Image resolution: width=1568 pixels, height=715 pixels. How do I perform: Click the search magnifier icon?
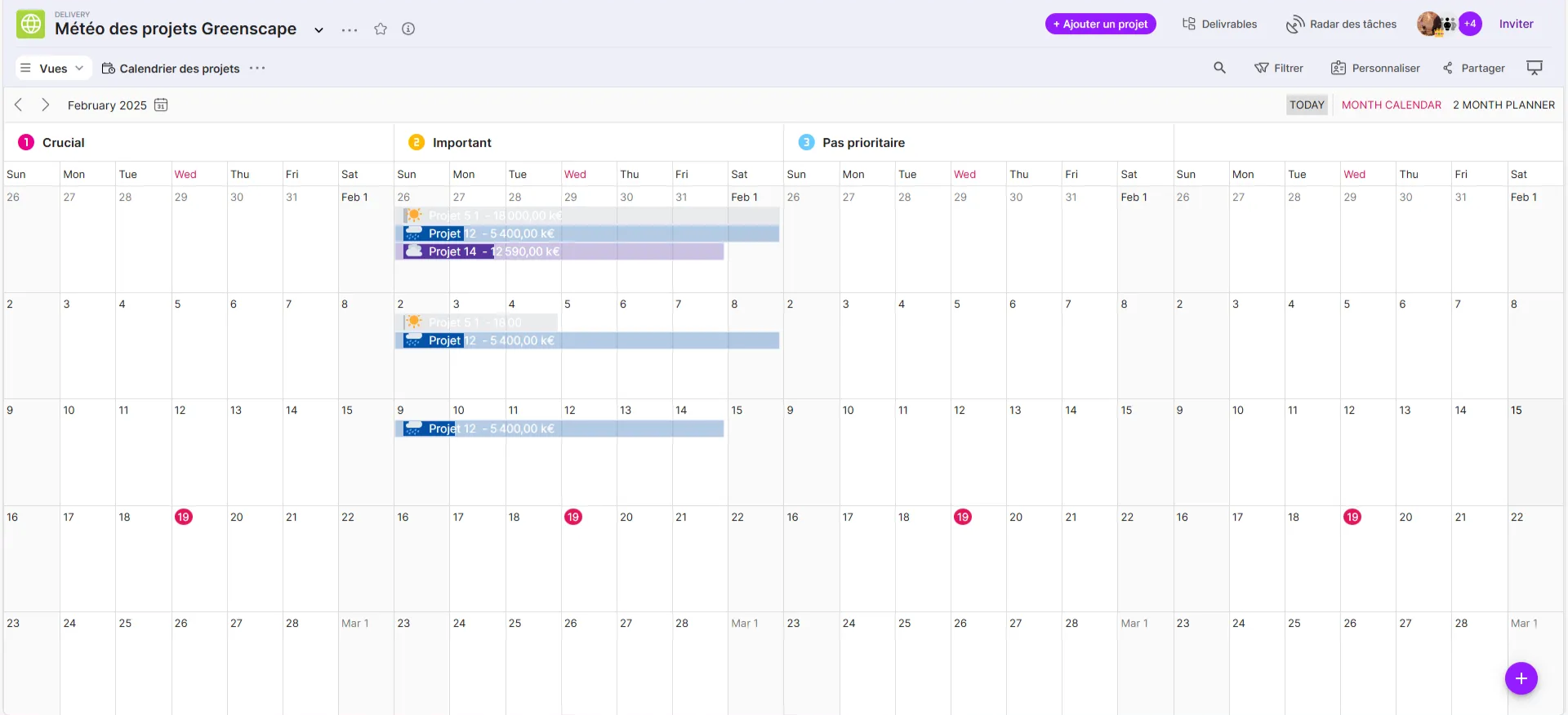pyautogui.click(x=1219, y=68)
